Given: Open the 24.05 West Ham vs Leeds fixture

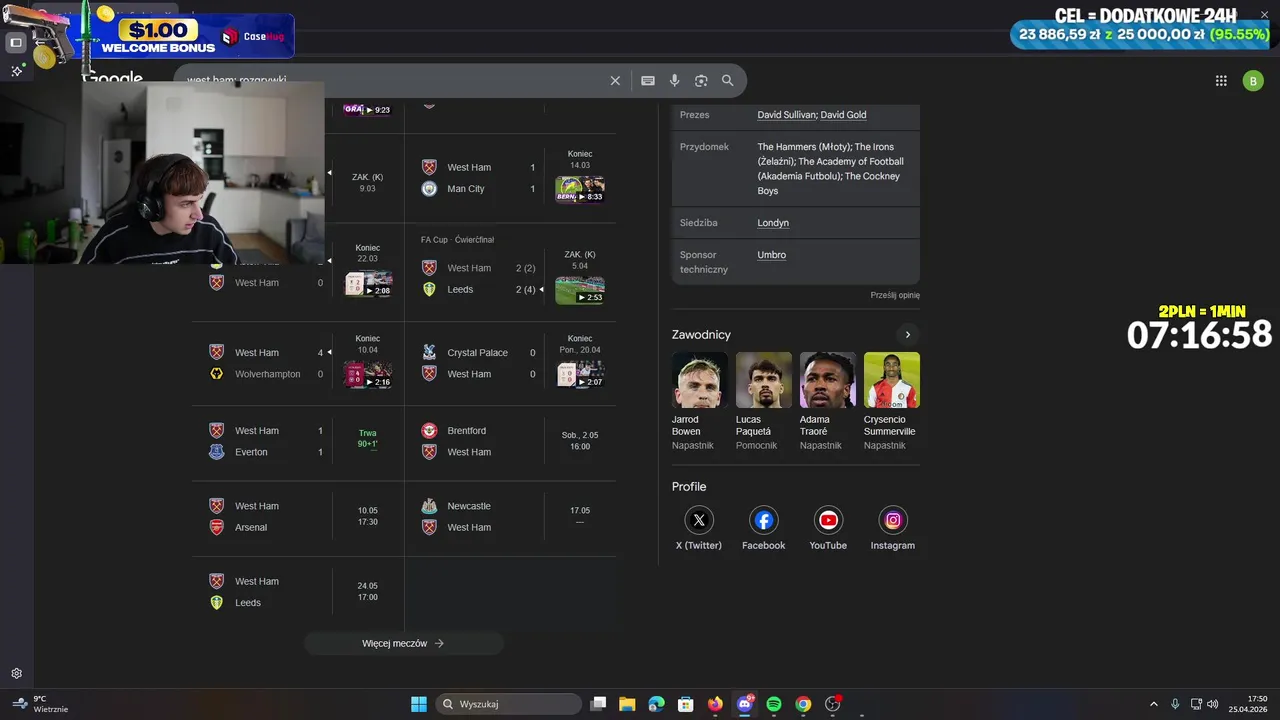Looking at the screenshot, I should click(x=298, y=592).
